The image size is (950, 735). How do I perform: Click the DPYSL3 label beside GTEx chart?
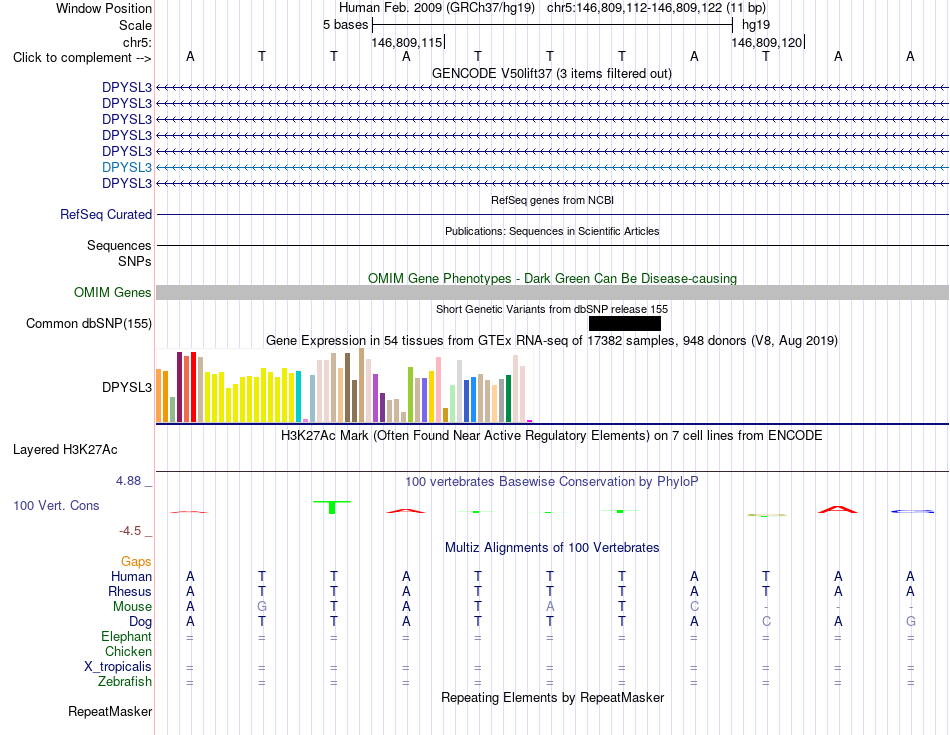[127, 387]
